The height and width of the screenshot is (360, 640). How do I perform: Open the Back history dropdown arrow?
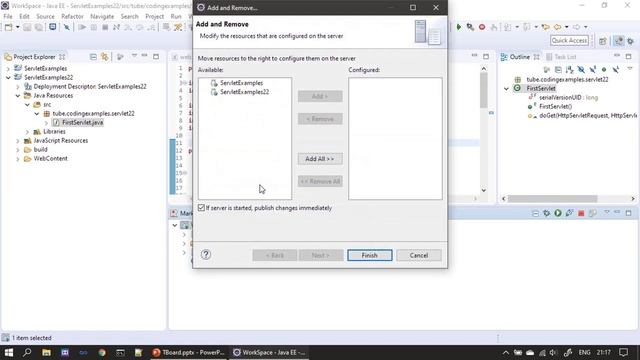pyautogui.click(x=567, y=27)
